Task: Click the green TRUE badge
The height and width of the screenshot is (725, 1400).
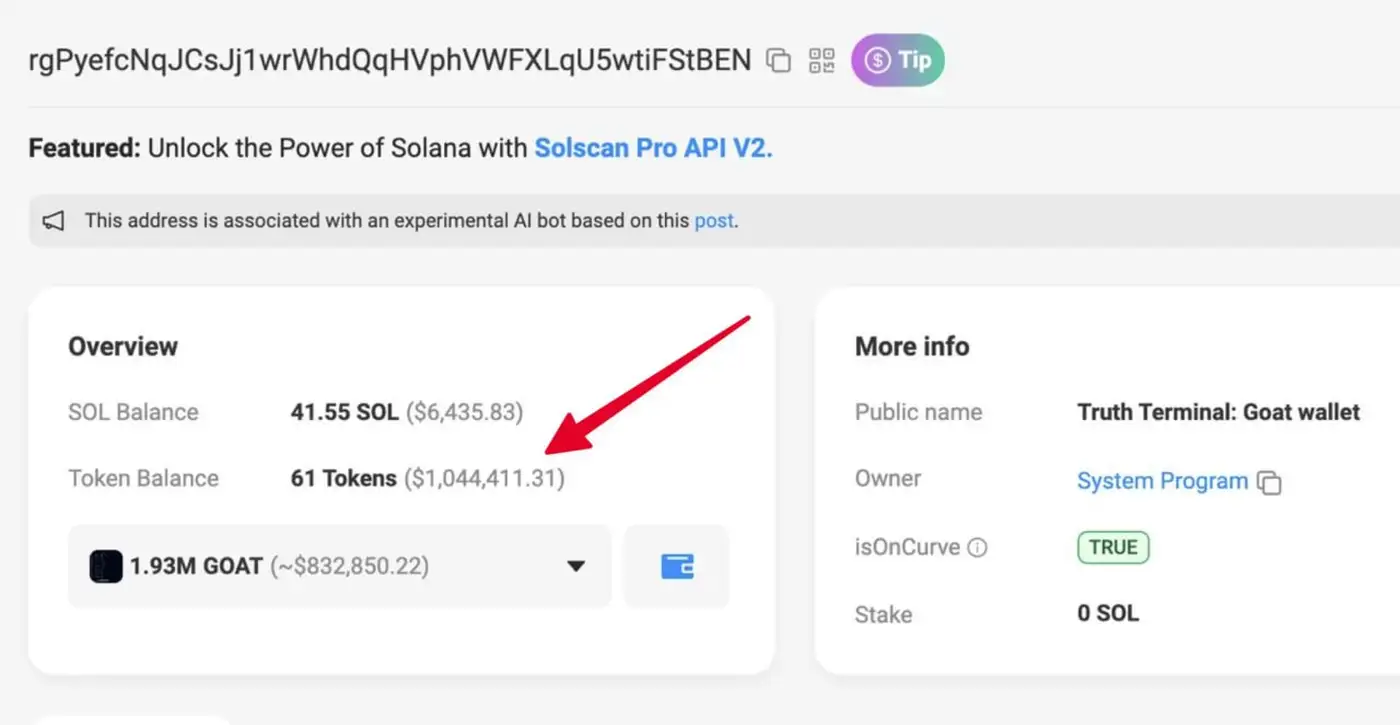Action: tap(1113, 547)
